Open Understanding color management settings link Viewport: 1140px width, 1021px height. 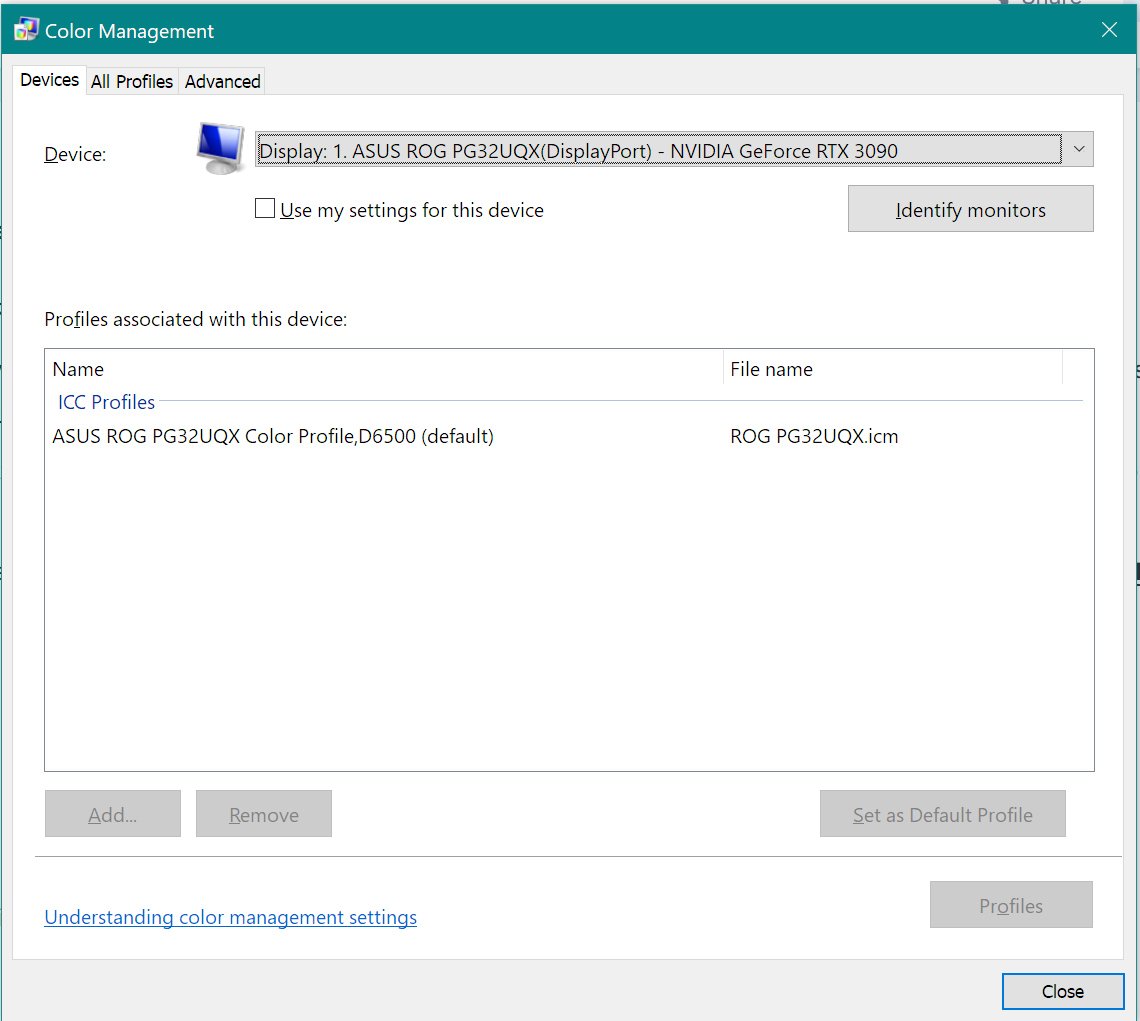click(x=230, y=917)
